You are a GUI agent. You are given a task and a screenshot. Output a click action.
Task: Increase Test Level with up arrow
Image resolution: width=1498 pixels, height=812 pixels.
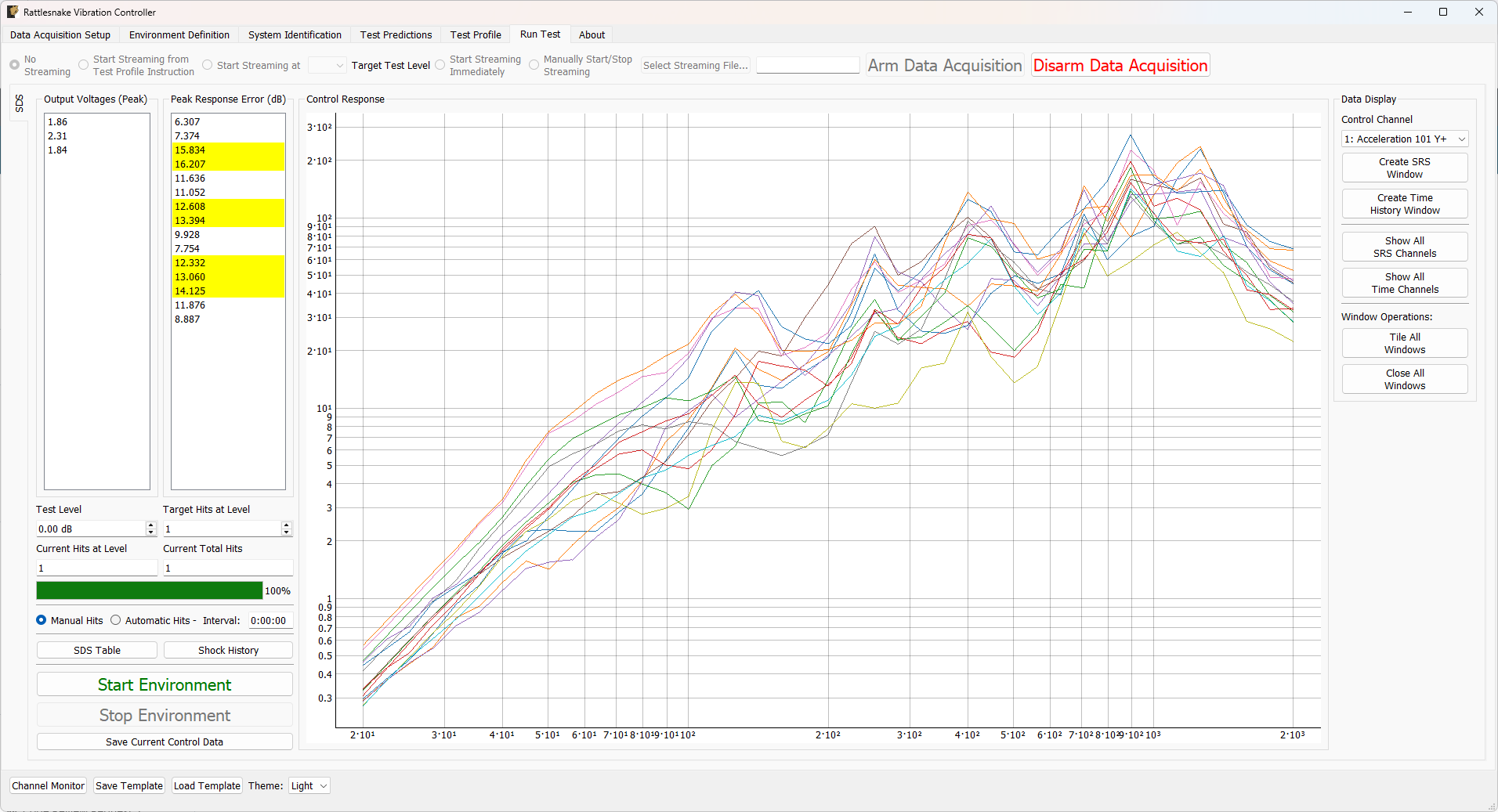151,525
